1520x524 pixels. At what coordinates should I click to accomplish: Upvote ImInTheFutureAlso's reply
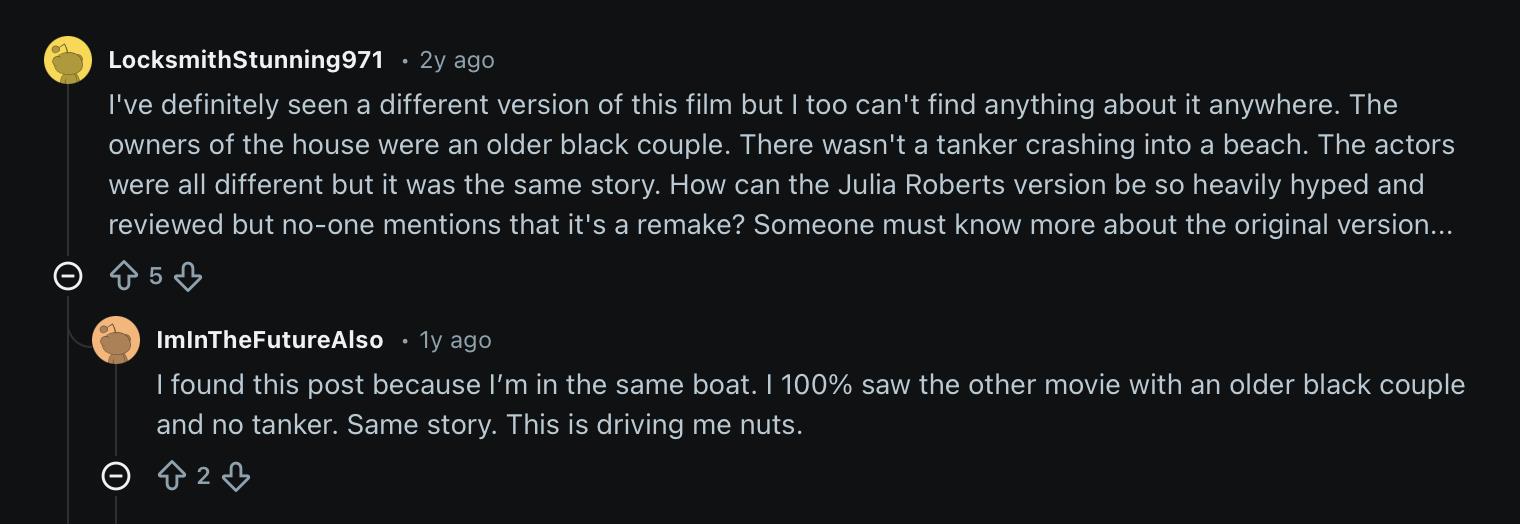[x=172, y=476]
